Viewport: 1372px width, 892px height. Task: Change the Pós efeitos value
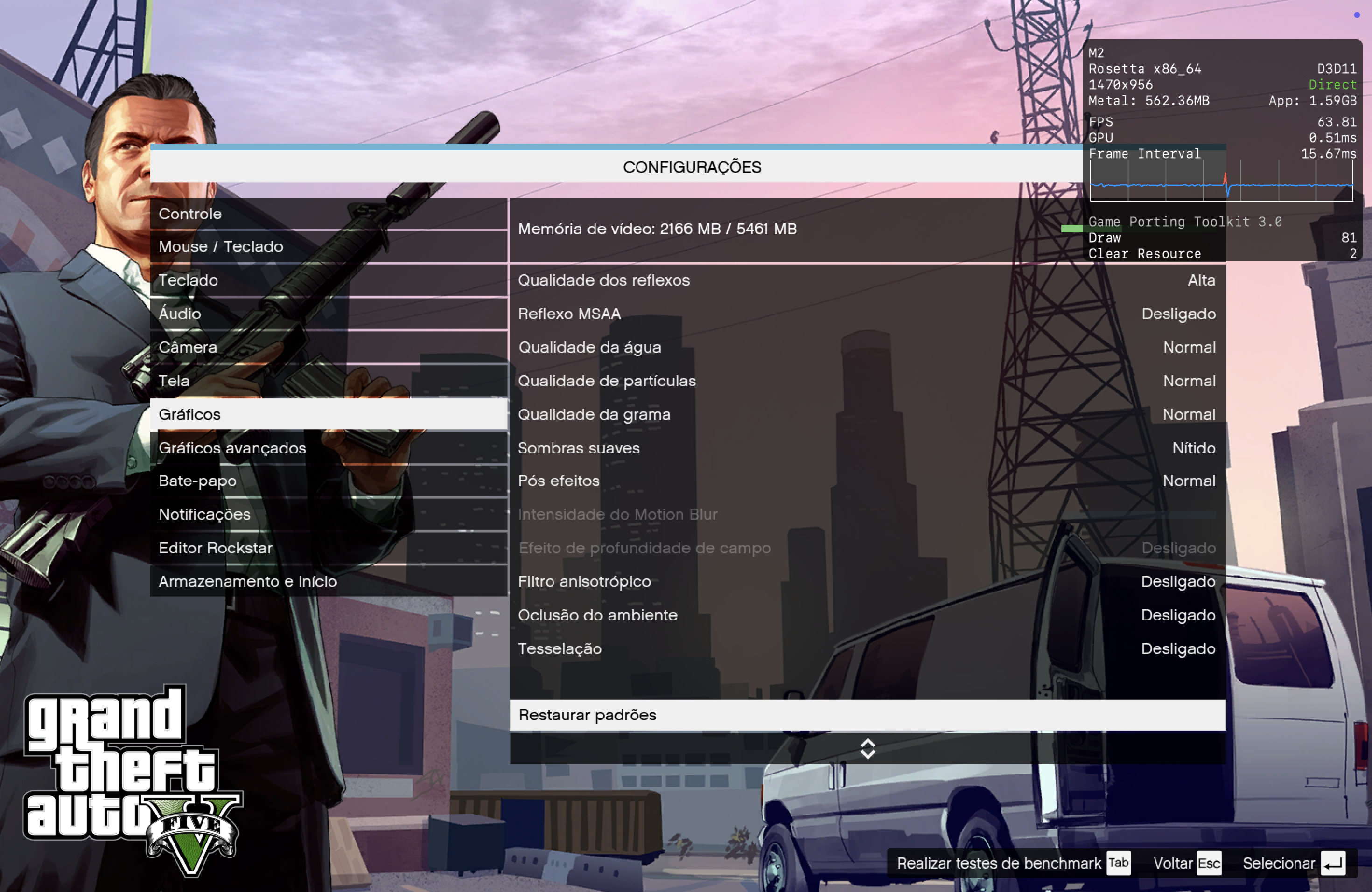click(1189, 481)
